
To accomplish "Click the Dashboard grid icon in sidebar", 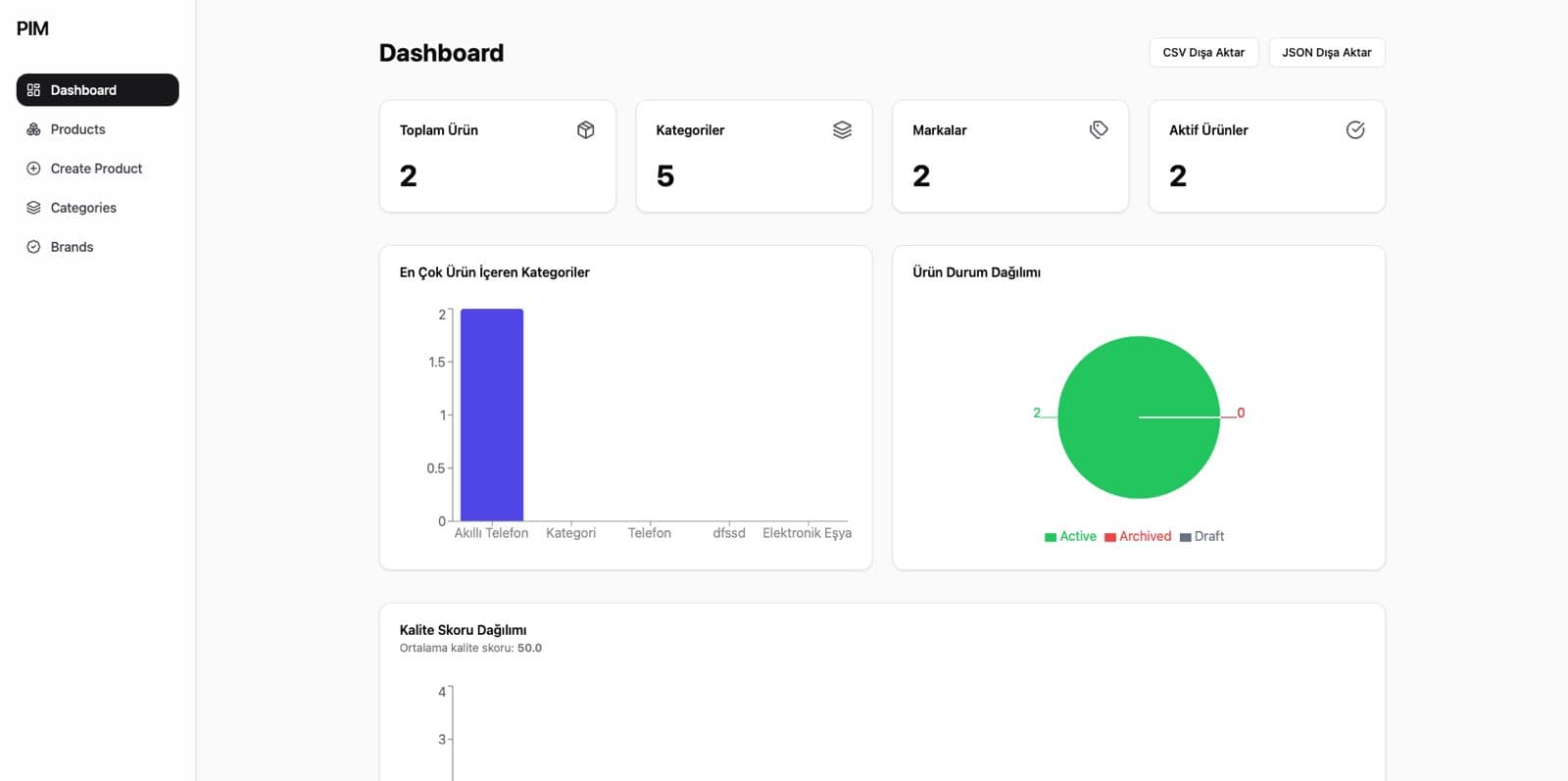I will tap(33, 90).
